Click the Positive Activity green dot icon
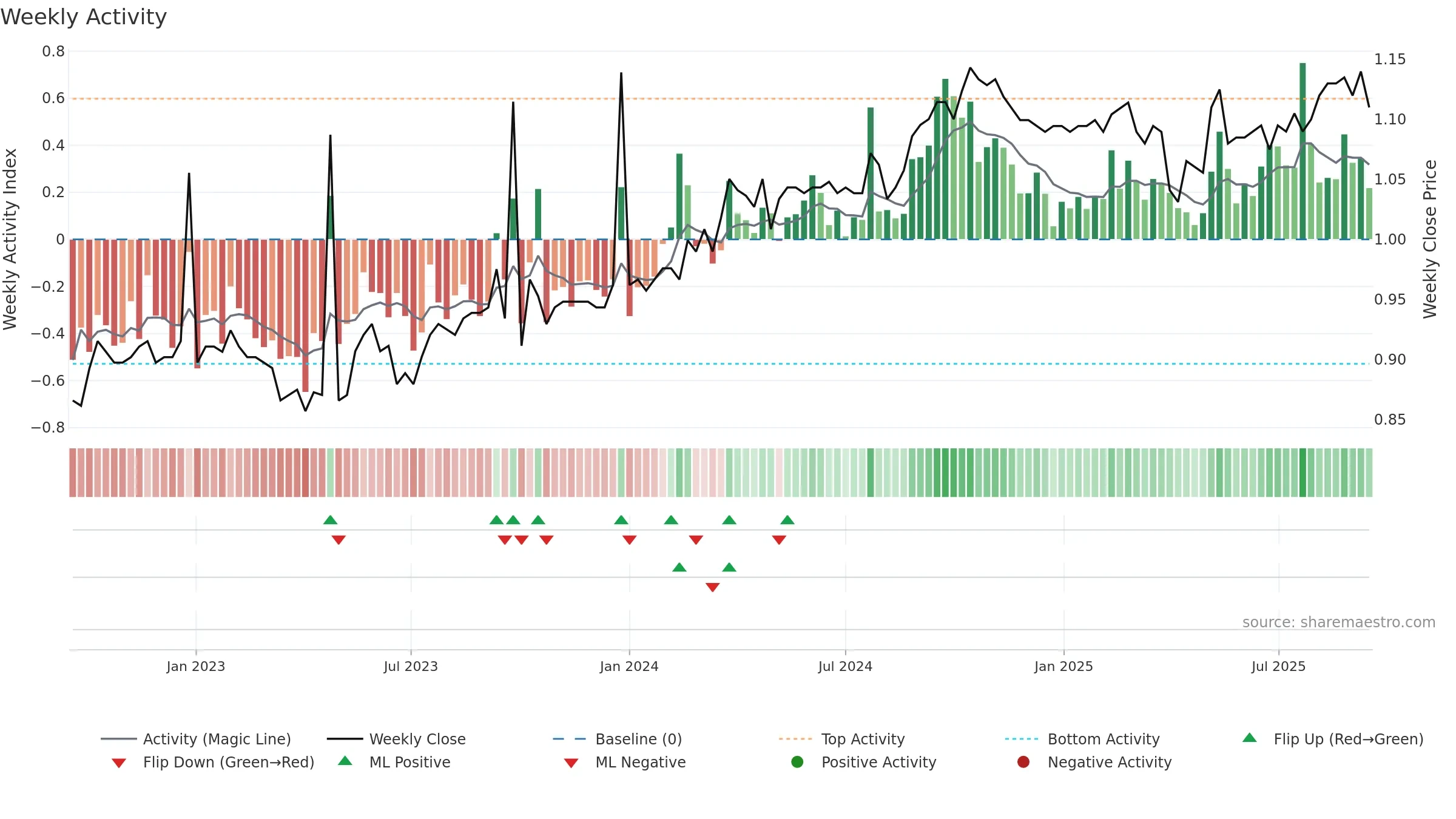This screenshot has width=1456, height=819. [798, 762]
